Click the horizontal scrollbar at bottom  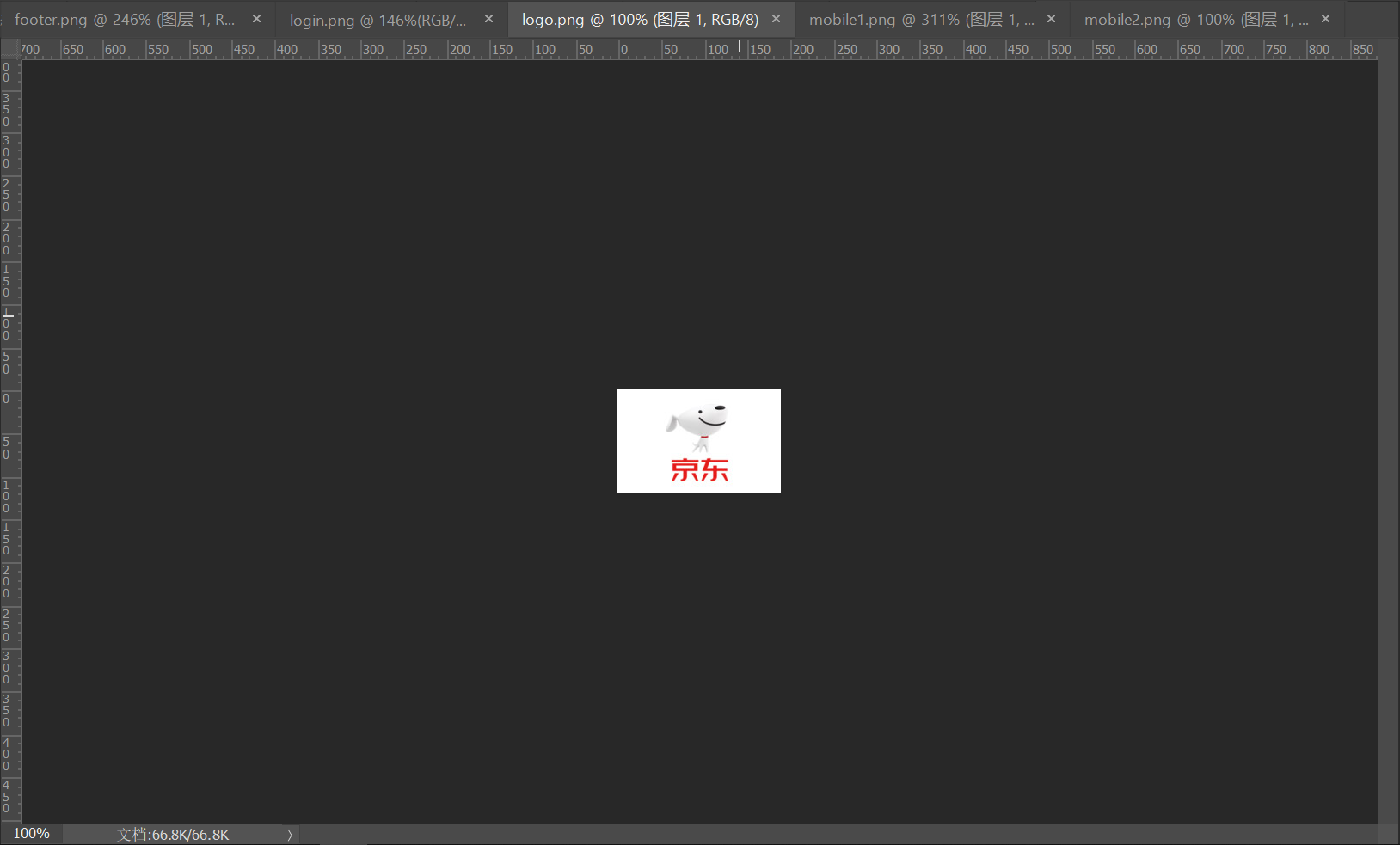coord(838,835)
